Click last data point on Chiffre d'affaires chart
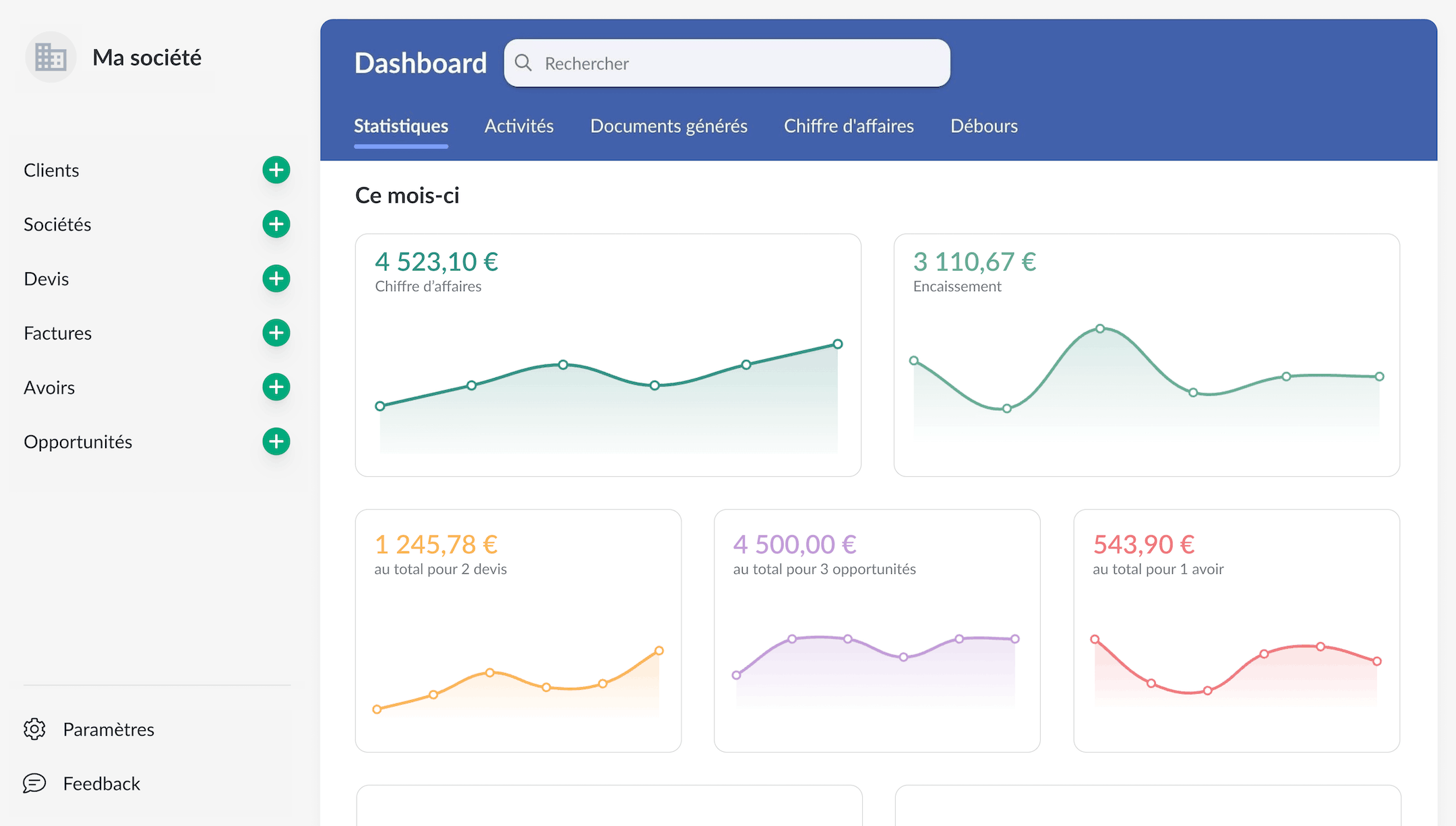 tap(838, 344)
